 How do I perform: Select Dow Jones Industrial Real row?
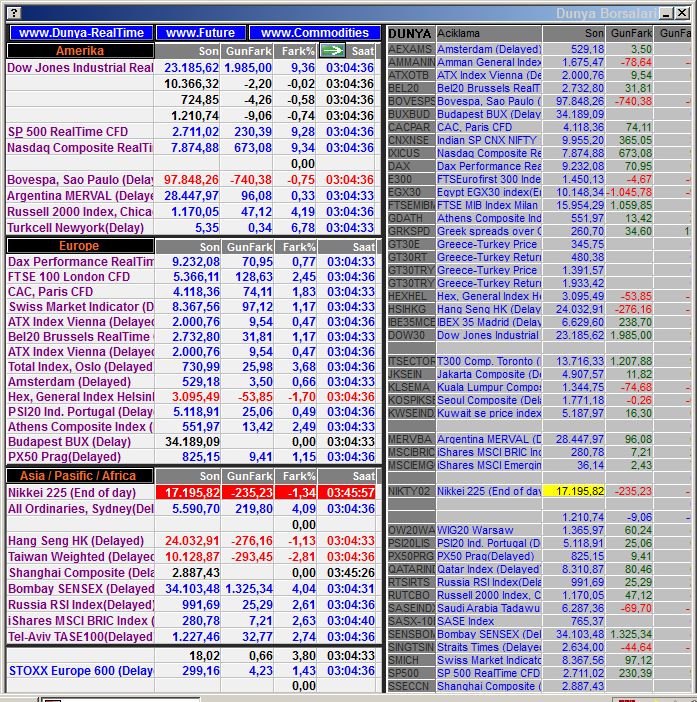tap(192, 68)
